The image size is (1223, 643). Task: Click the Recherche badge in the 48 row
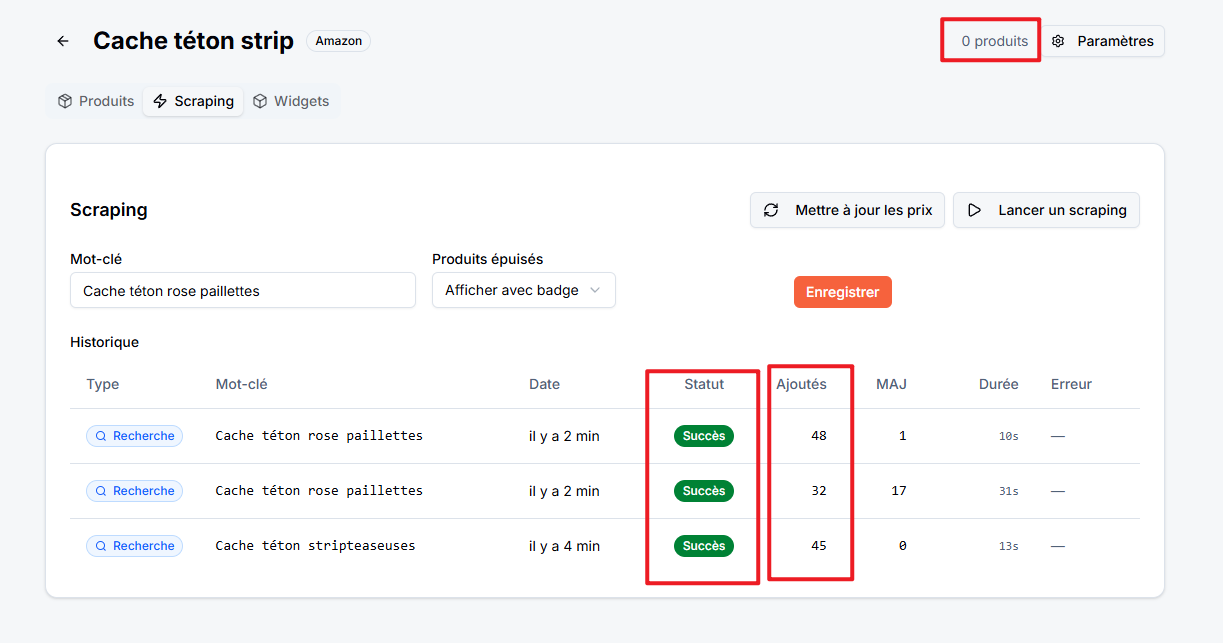click(134, 436)
